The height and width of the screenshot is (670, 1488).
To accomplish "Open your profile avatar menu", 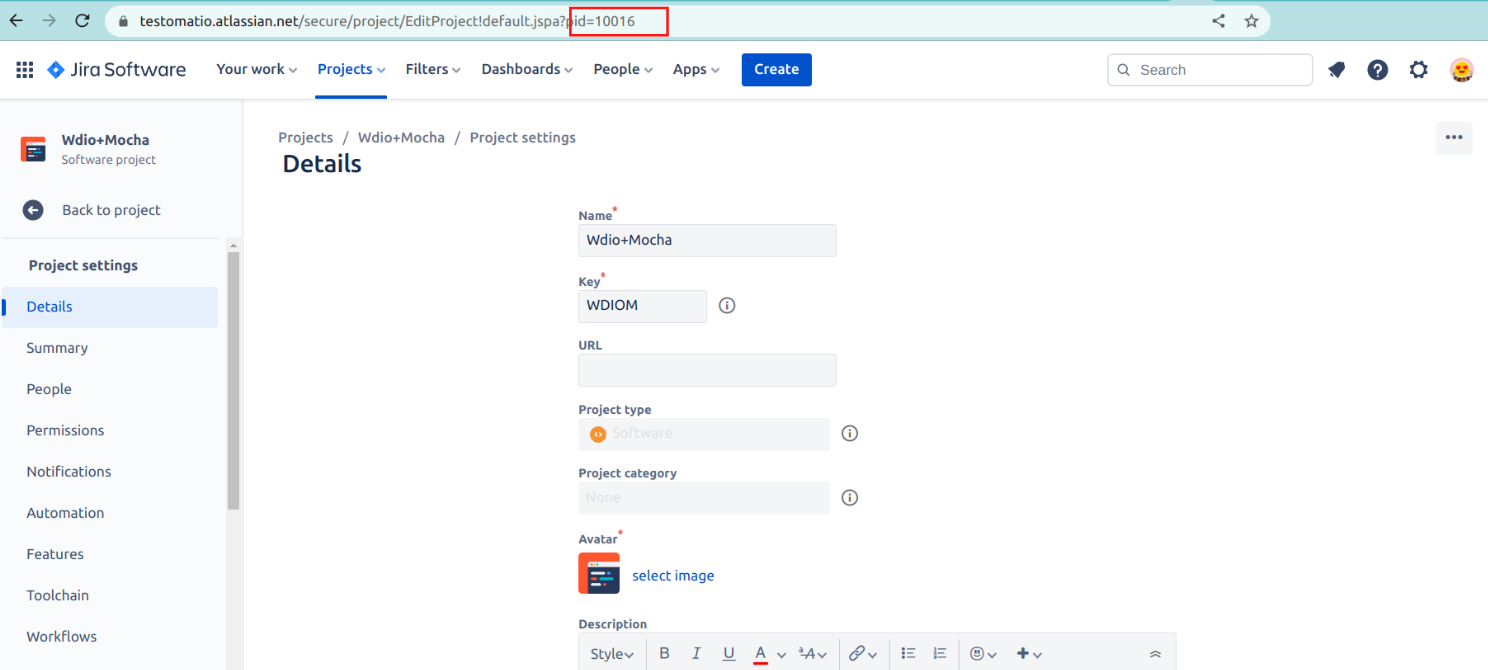I will 1462,69.
